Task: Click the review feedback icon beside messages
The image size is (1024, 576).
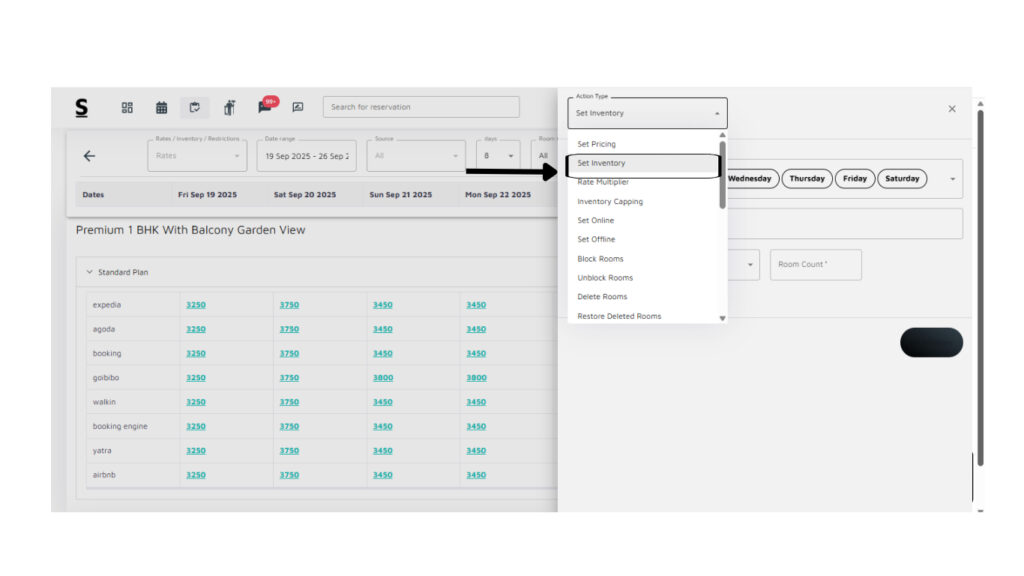Action: click(297, 107)
